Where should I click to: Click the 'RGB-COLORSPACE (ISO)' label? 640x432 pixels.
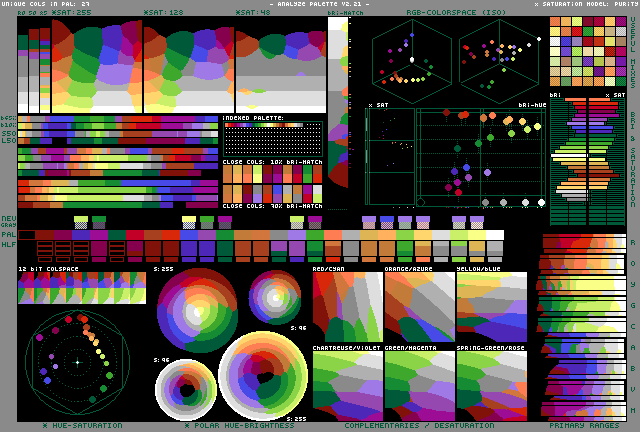click(x=456, y=13)
